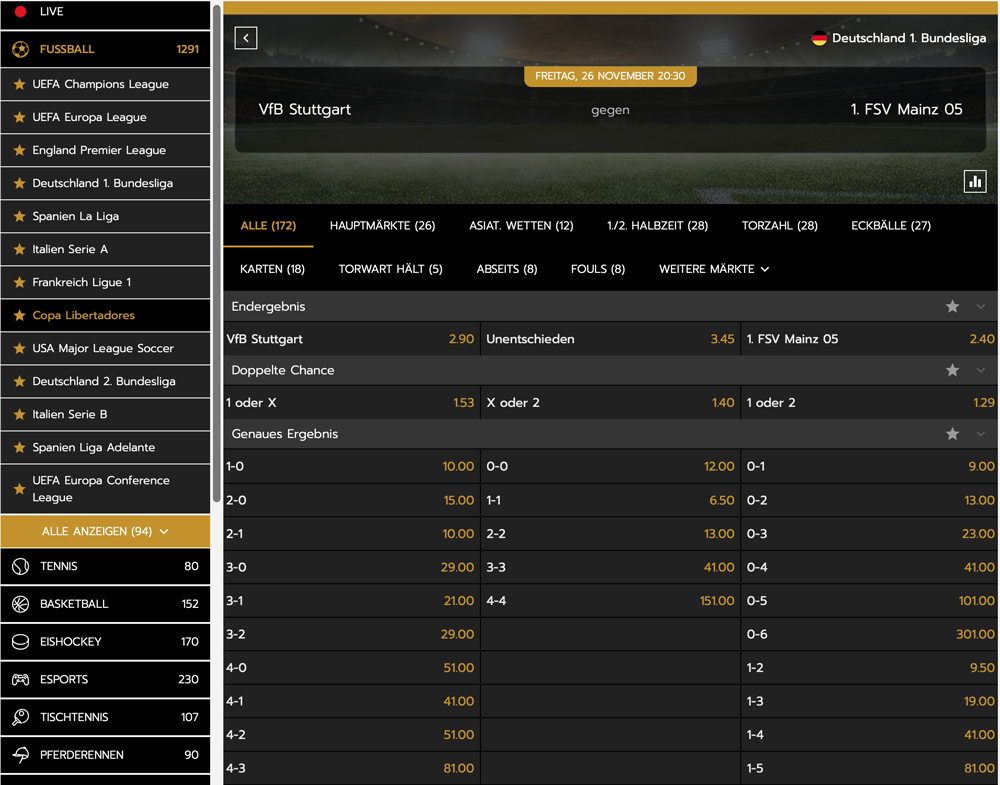Open the Torzahl (28) tab

coord(779,226)
